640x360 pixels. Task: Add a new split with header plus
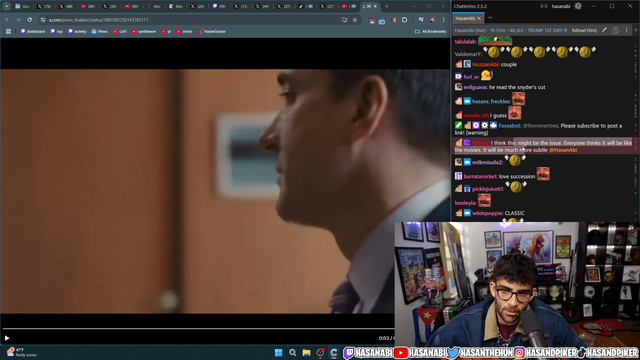coord(636,30)
